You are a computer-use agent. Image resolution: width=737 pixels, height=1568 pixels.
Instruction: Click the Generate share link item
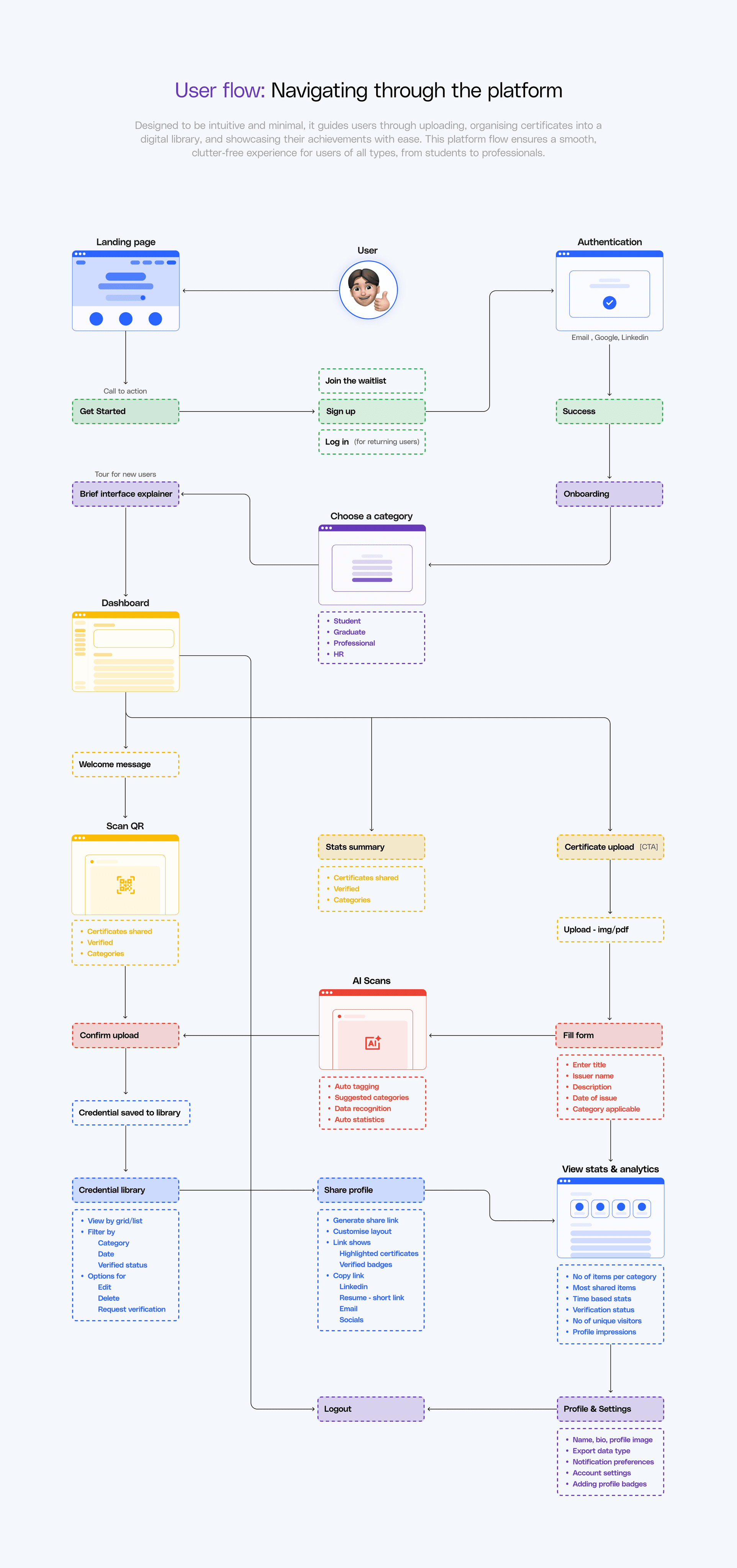[x=365, y=1220]
